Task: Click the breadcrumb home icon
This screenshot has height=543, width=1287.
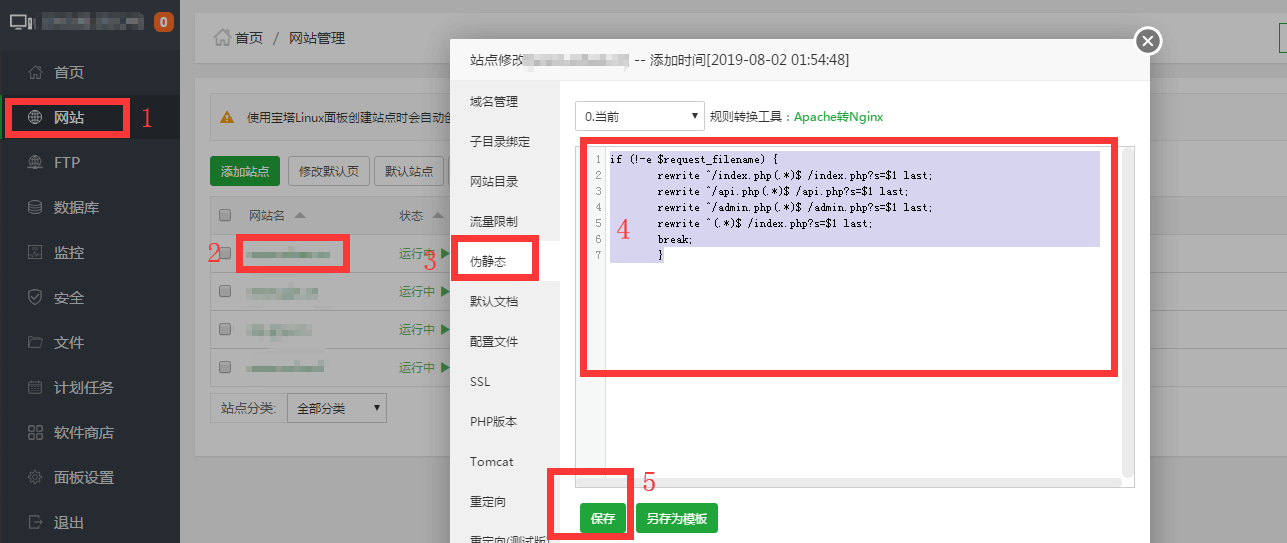Action: tap(222, 38)
